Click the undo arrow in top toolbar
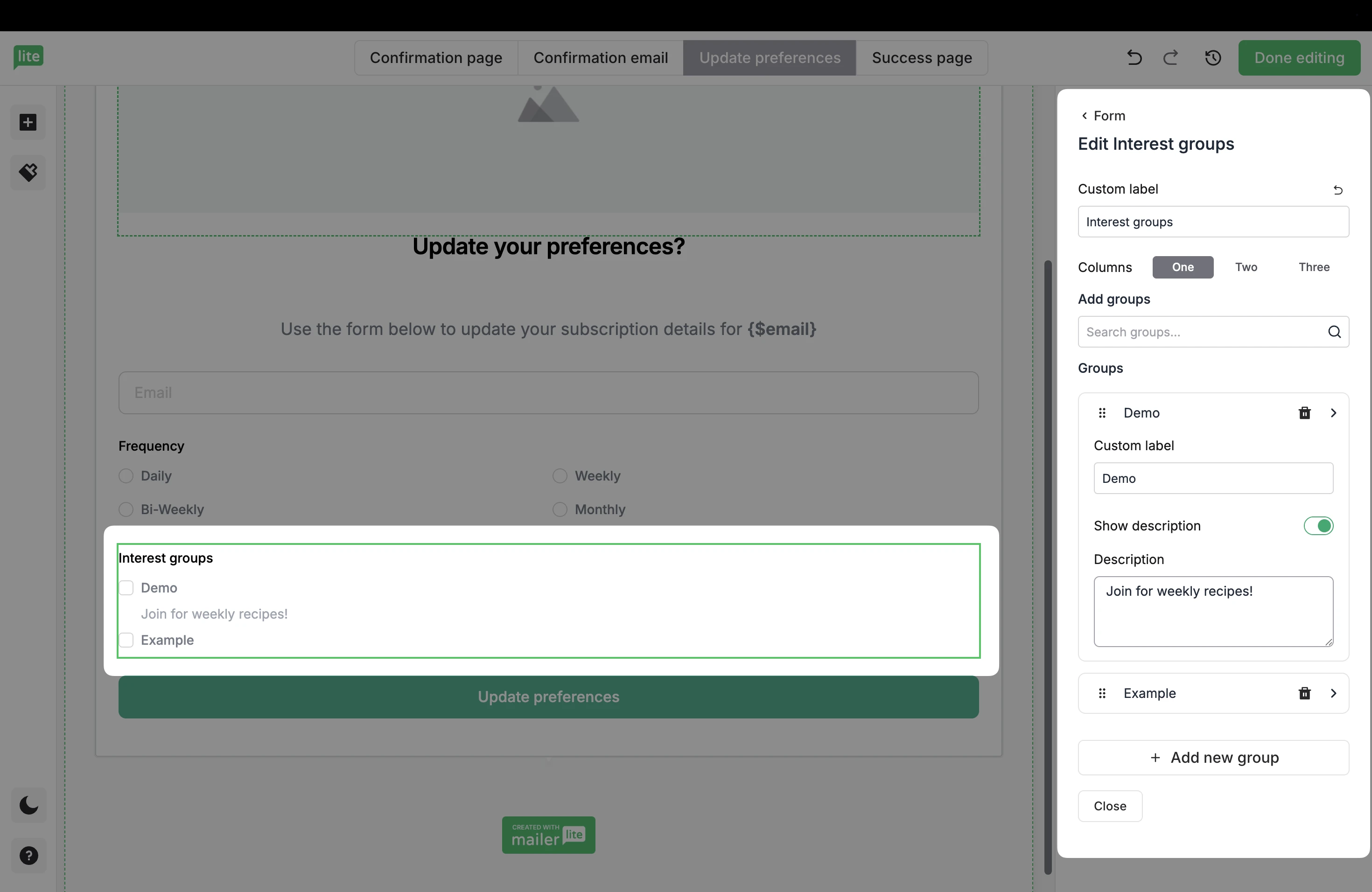 pos(1134,58)
